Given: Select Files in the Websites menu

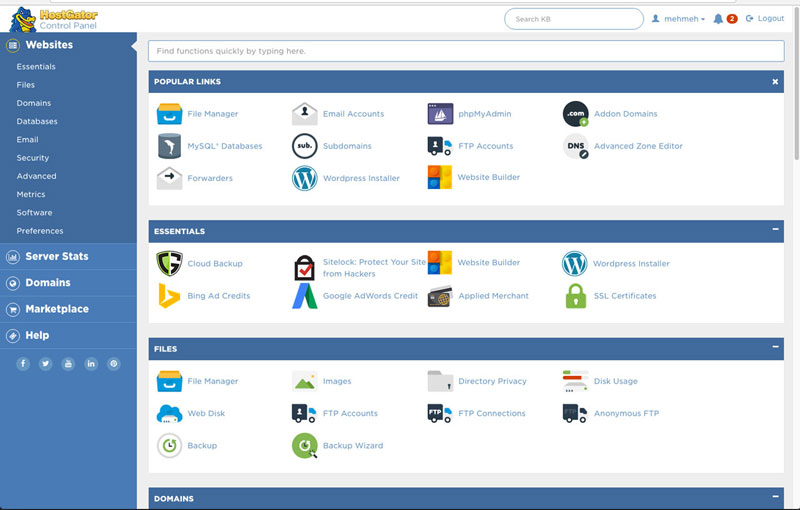Looking at the screenshot, I should coord(26,85).
